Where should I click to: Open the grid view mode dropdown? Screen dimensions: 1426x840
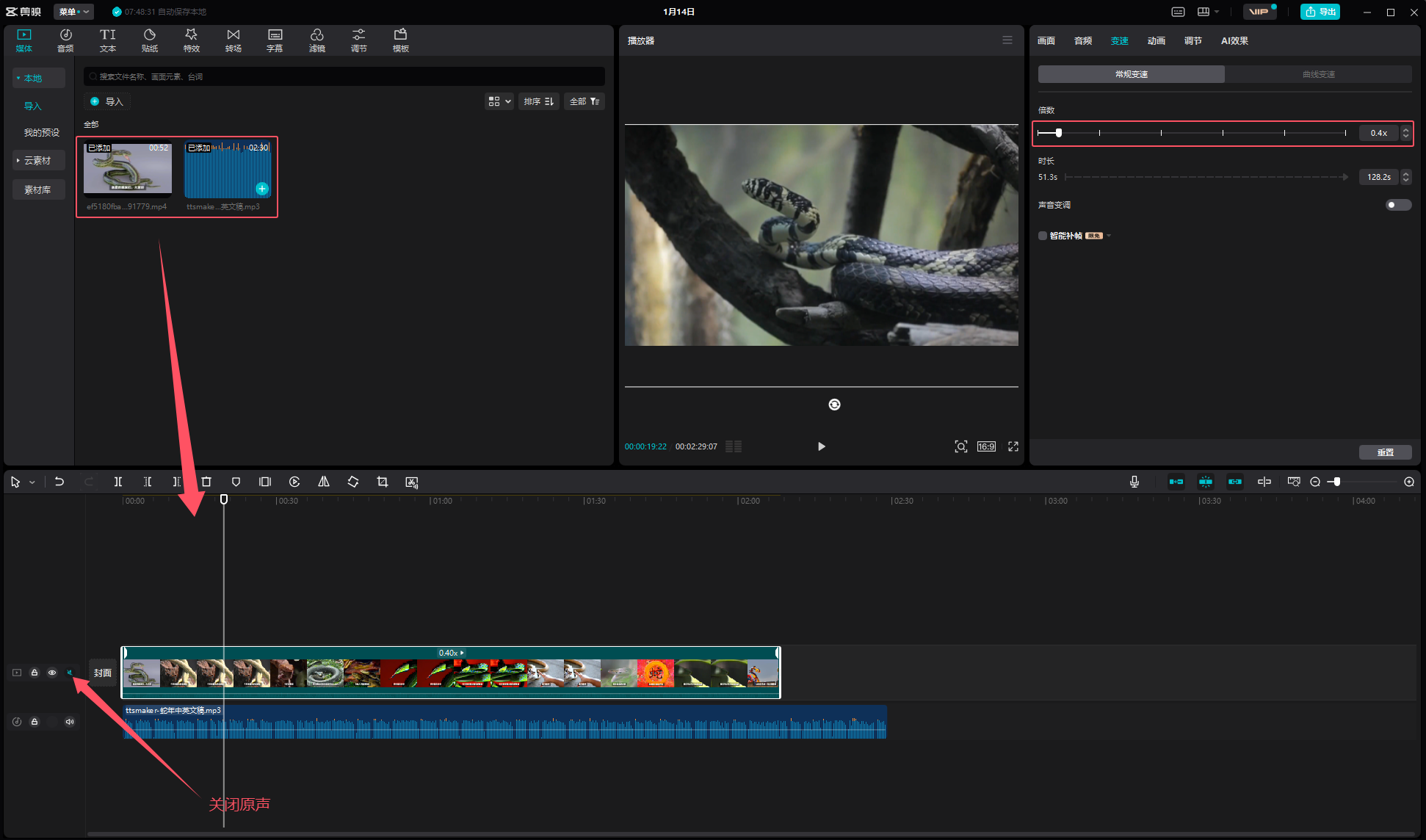499,101
